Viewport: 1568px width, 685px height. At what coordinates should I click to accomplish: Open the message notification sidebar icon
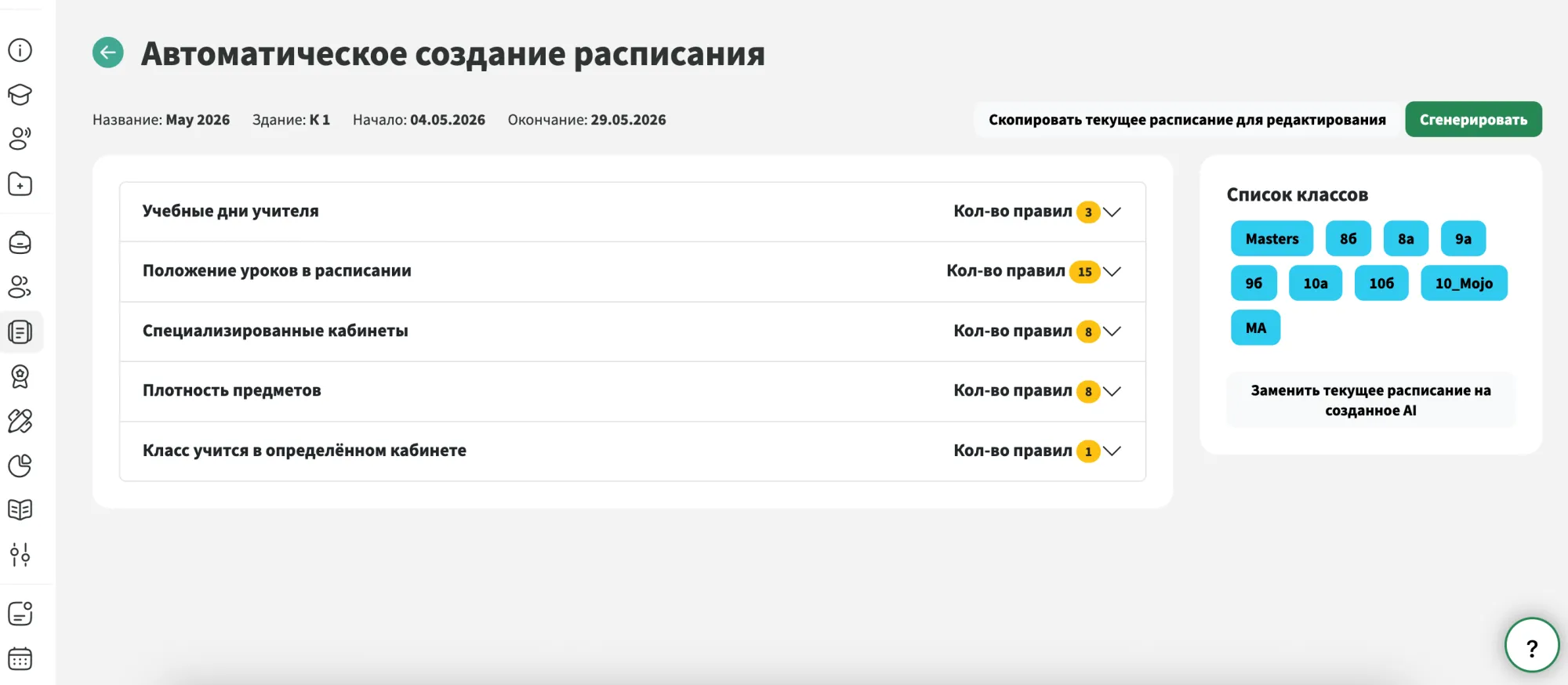(x=20, y=614)
